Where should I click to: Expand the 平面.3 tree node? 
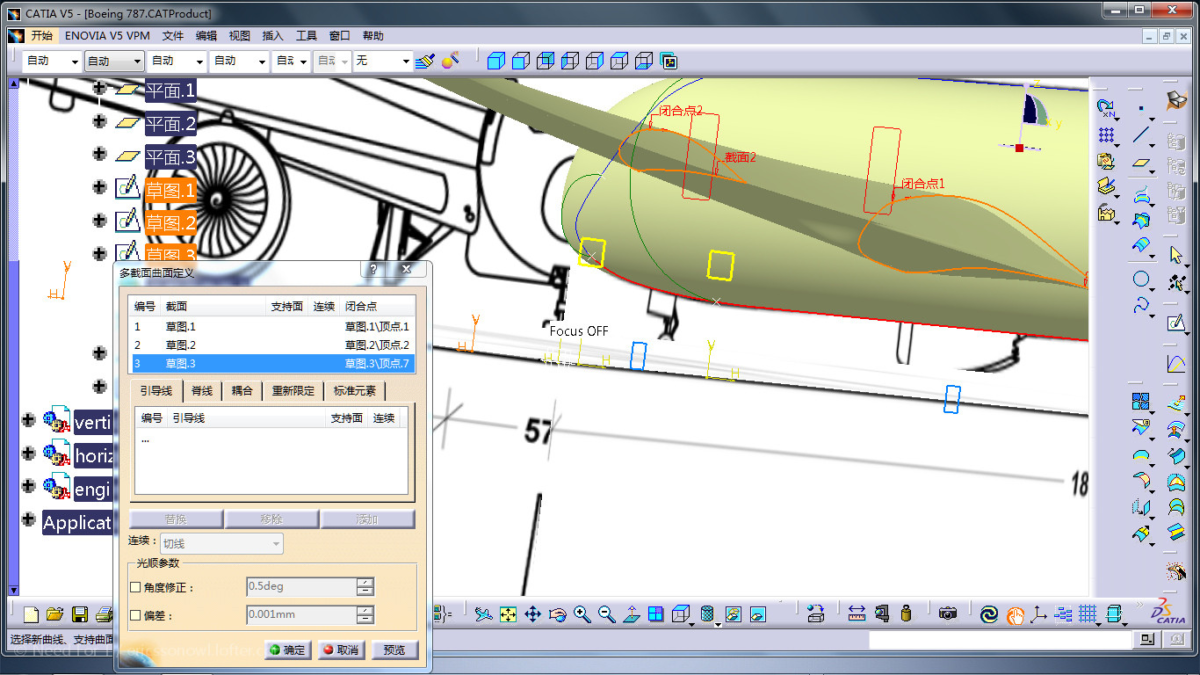99,154
